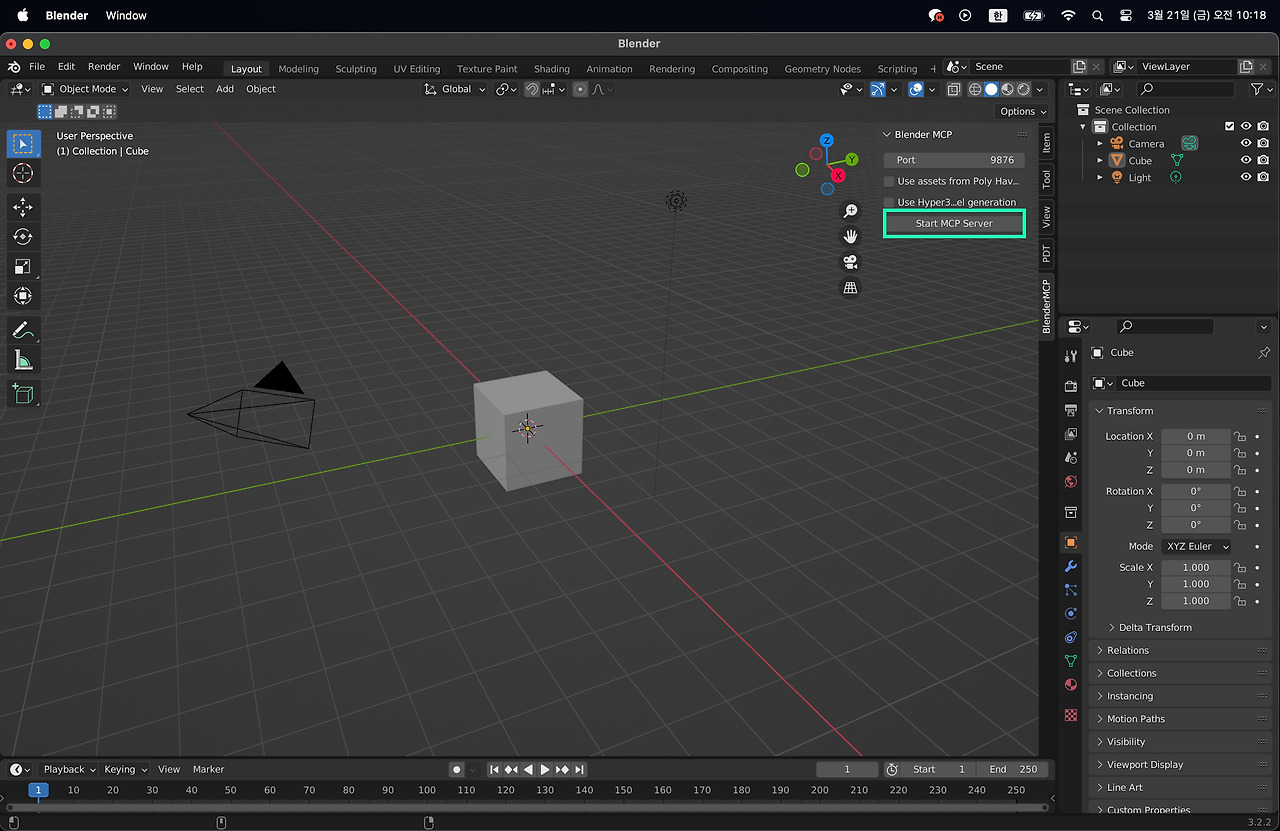Click the zoom magnifier viewport icon
Screen dimensions: 1280x831
[850, 211]
